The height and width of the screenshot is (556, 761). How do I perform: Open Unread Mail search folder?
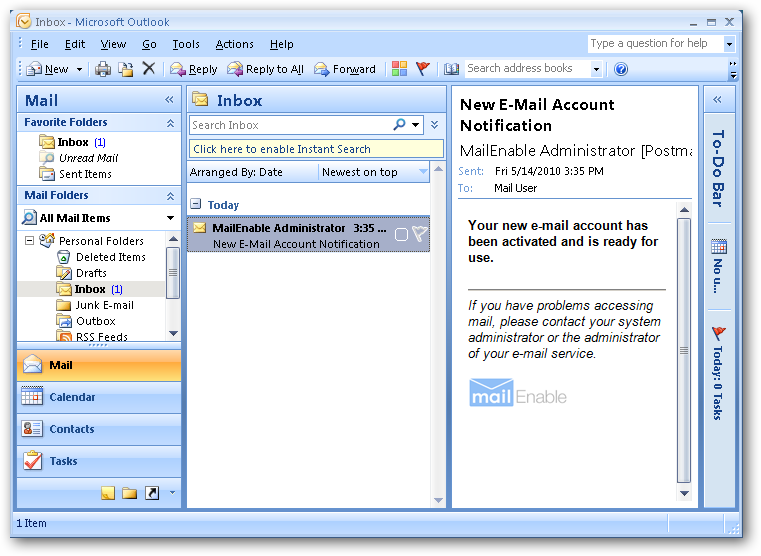[79, 158]
